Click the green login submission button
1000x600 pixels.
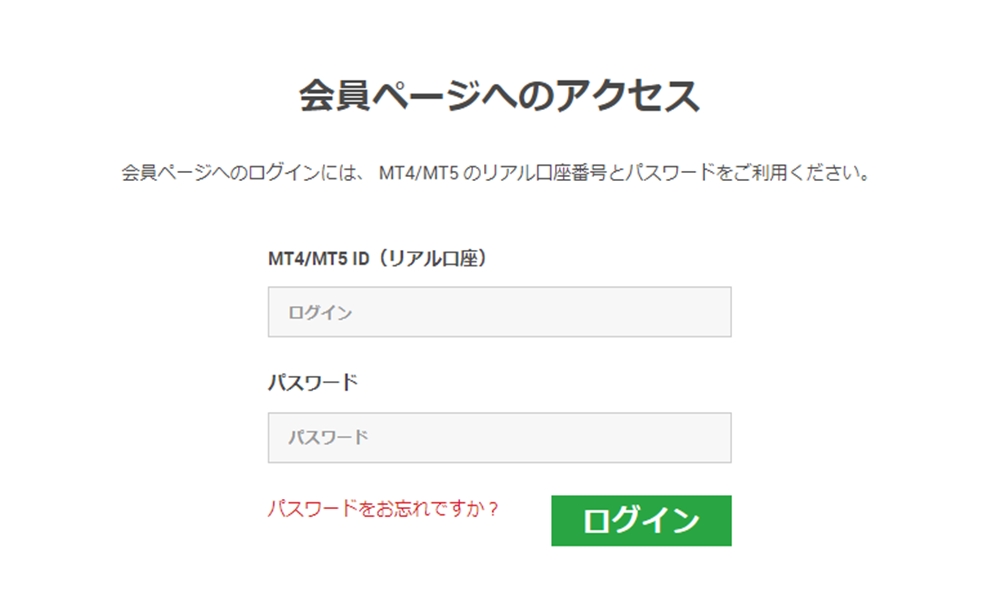pos(640,520)
